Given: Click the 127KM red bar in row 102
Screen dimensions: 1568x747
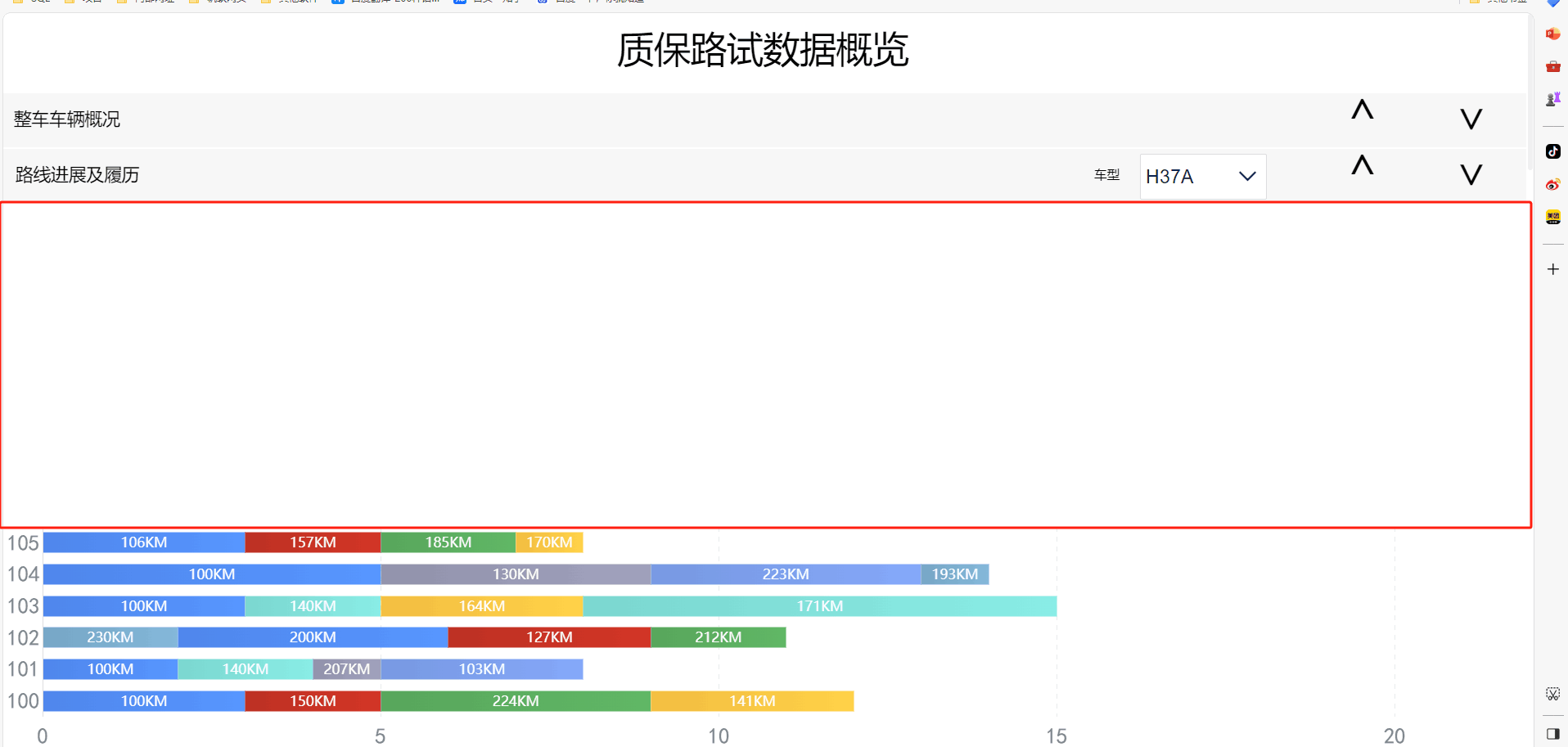Looking at the screenshot, I should click(x=549, y=637).
